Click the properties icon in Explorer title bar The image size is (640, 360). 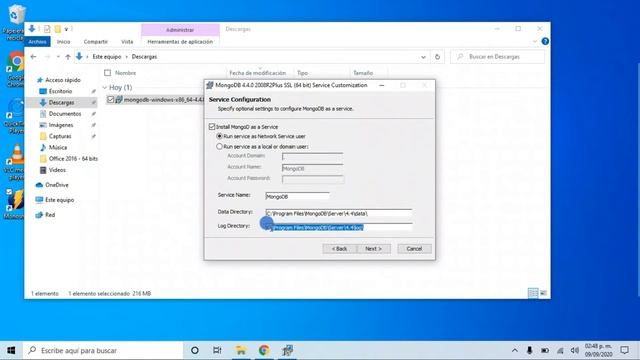[47, 29]
